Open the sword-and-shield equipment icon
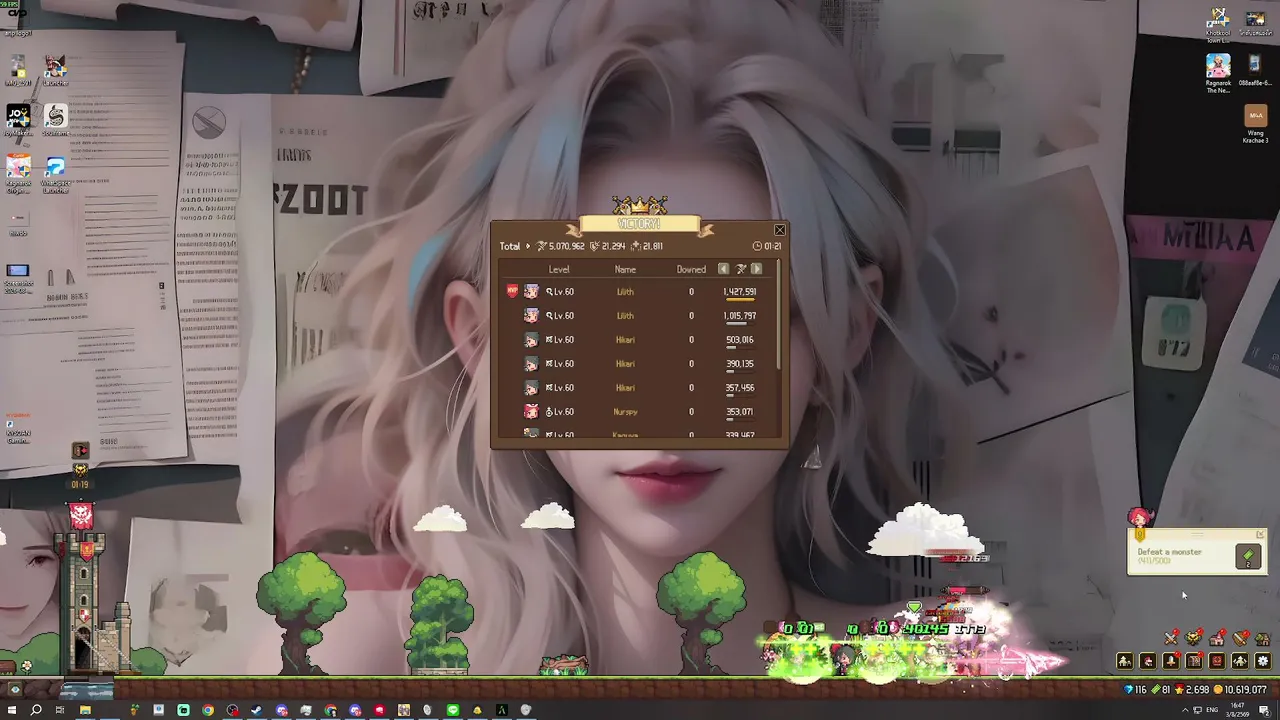1280x720 pixels. [1241, 638]
